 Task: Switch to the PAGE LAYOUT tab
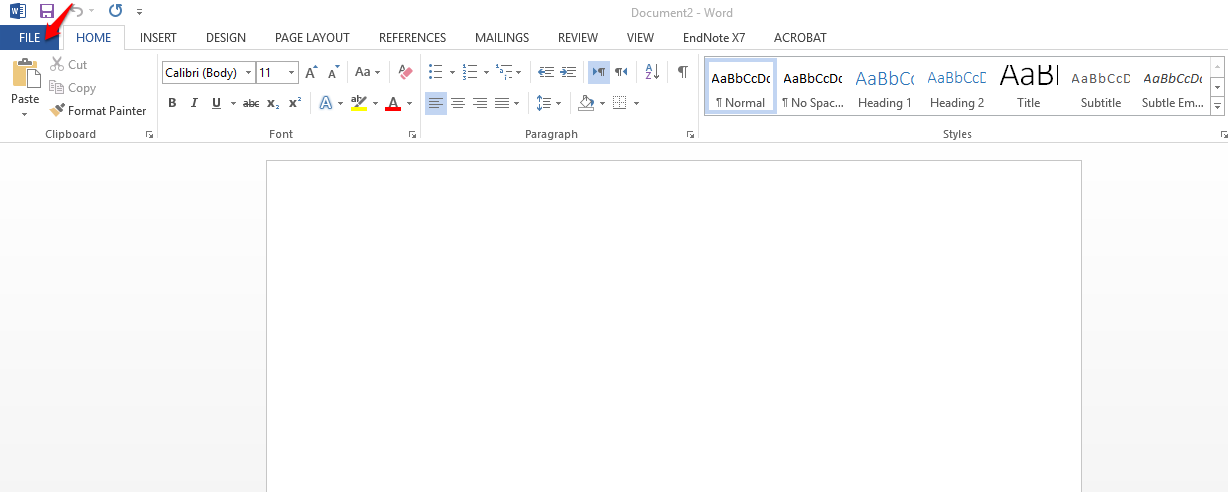pos(312,38)
